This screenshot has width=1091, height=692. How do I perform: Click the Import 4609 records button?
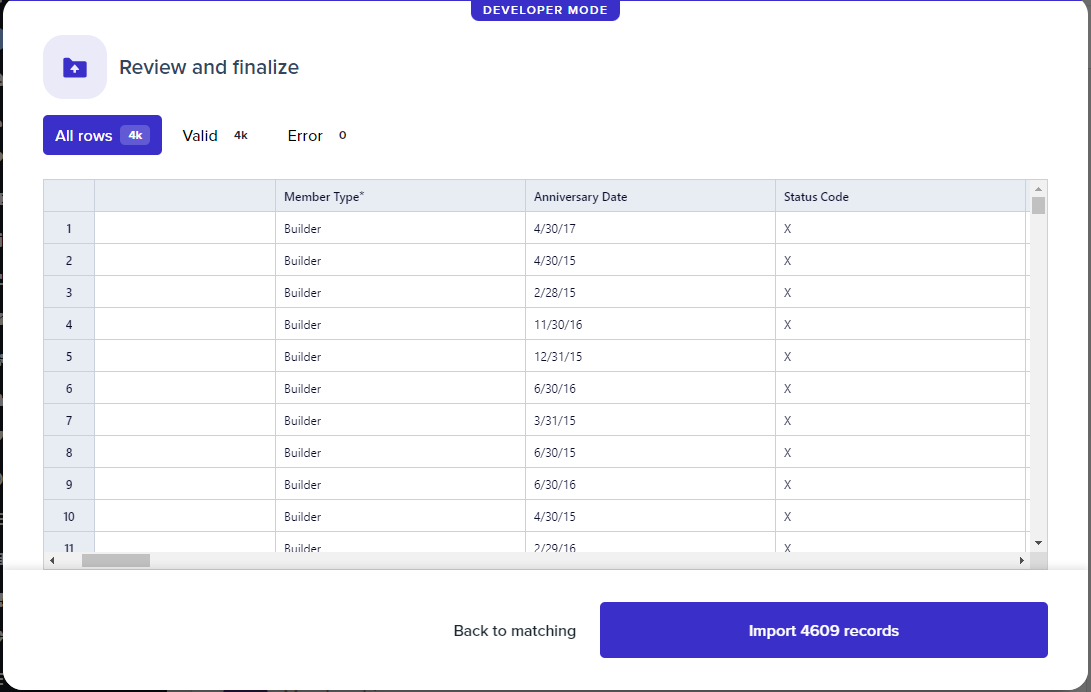[824, 630]
